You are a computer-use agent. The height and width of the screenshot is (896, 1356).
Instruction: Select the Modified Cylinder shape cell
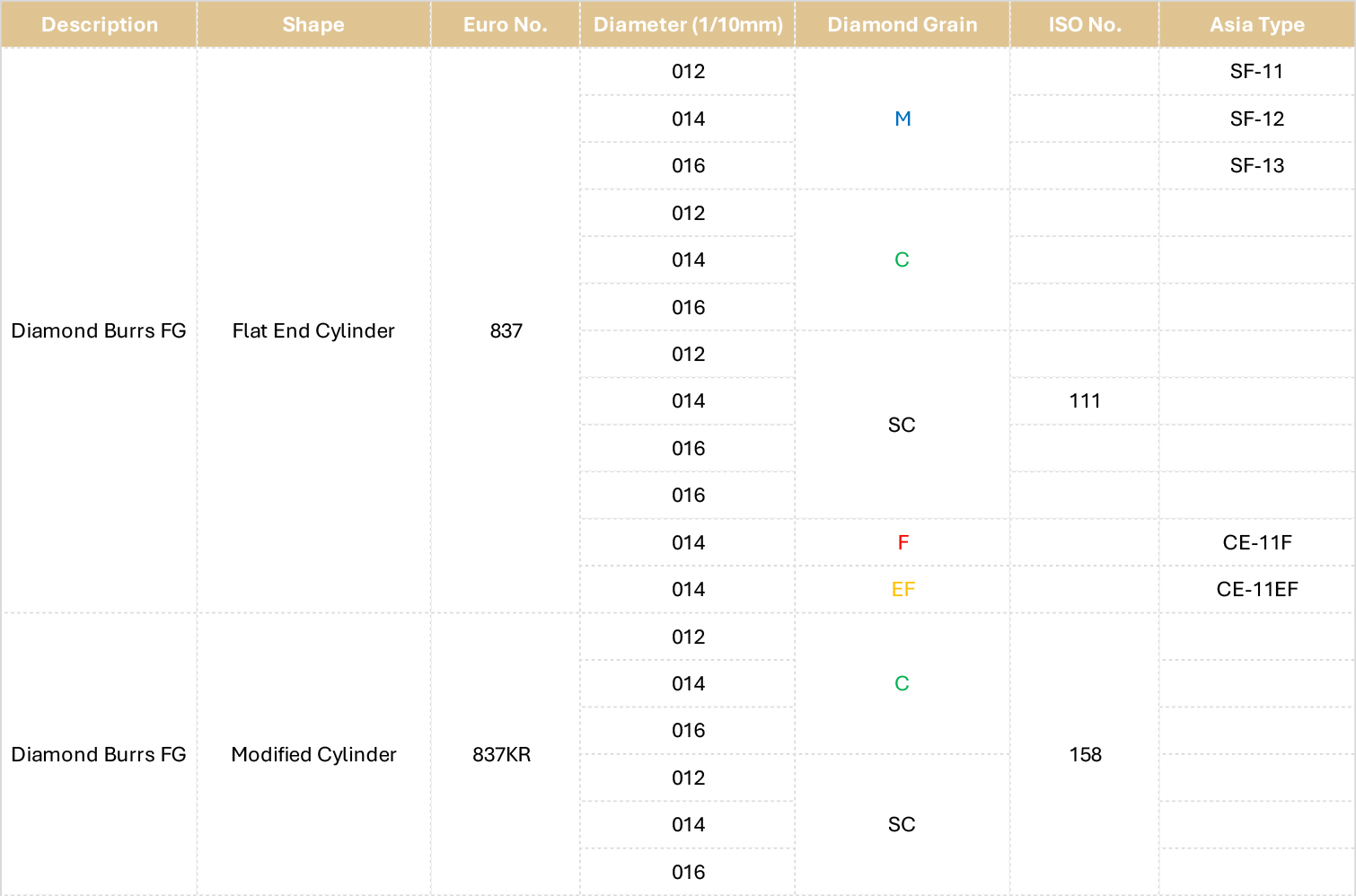coord(313,754)
